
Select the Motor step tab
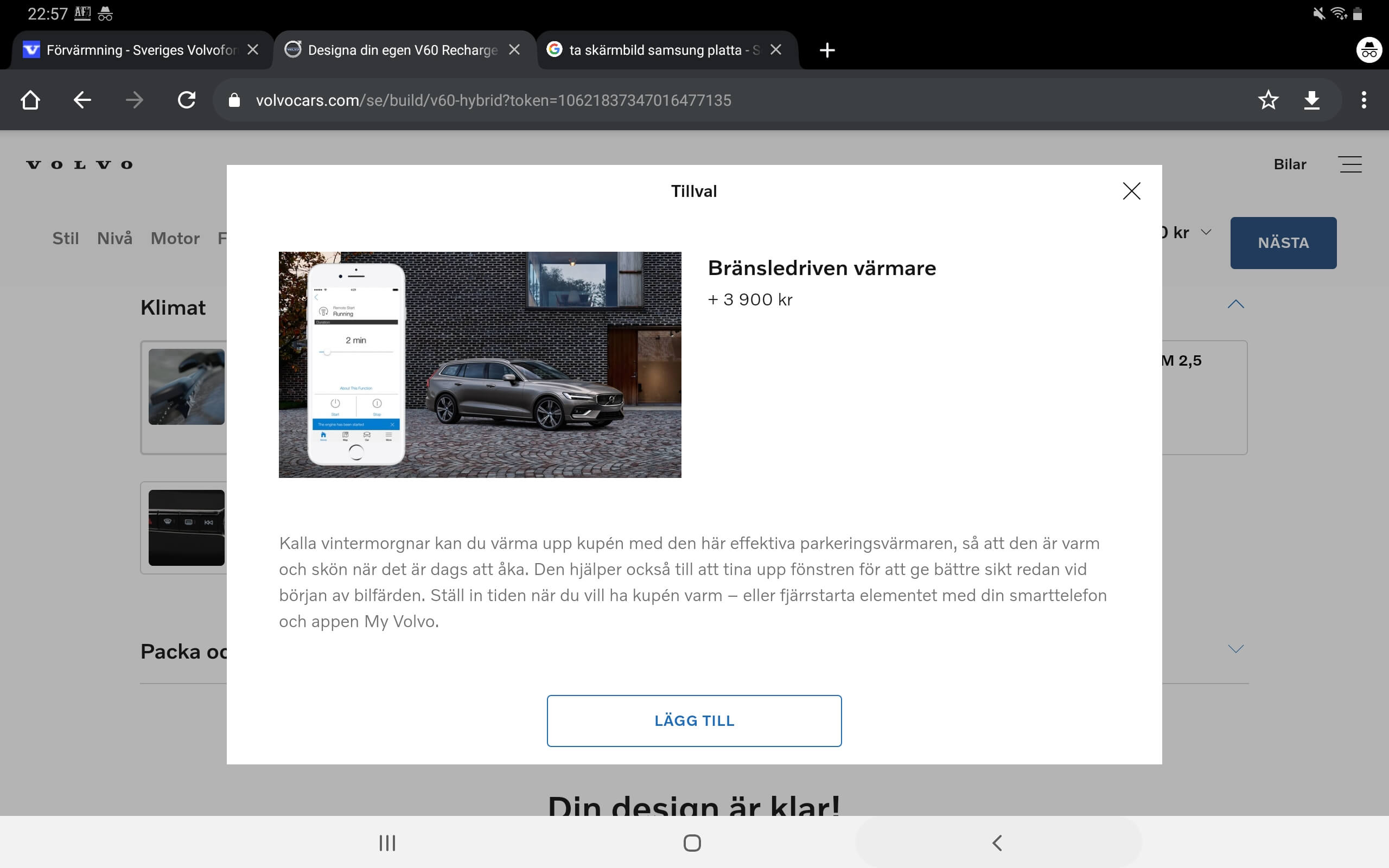175,238
